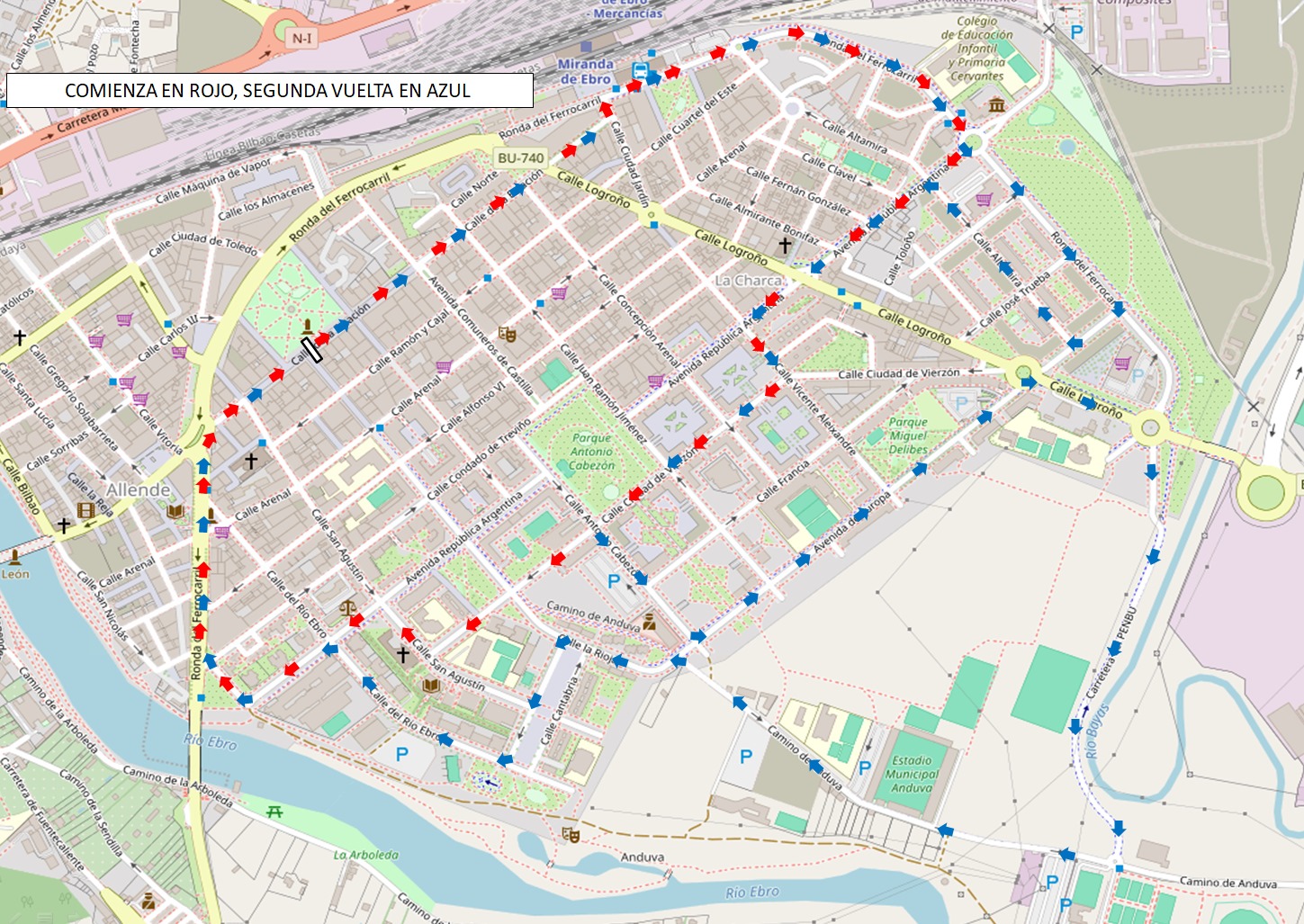Click the N-I road shield
The width and height of the screenshot is (1304, 924).
pyautogui.click(x=302, y=38)
